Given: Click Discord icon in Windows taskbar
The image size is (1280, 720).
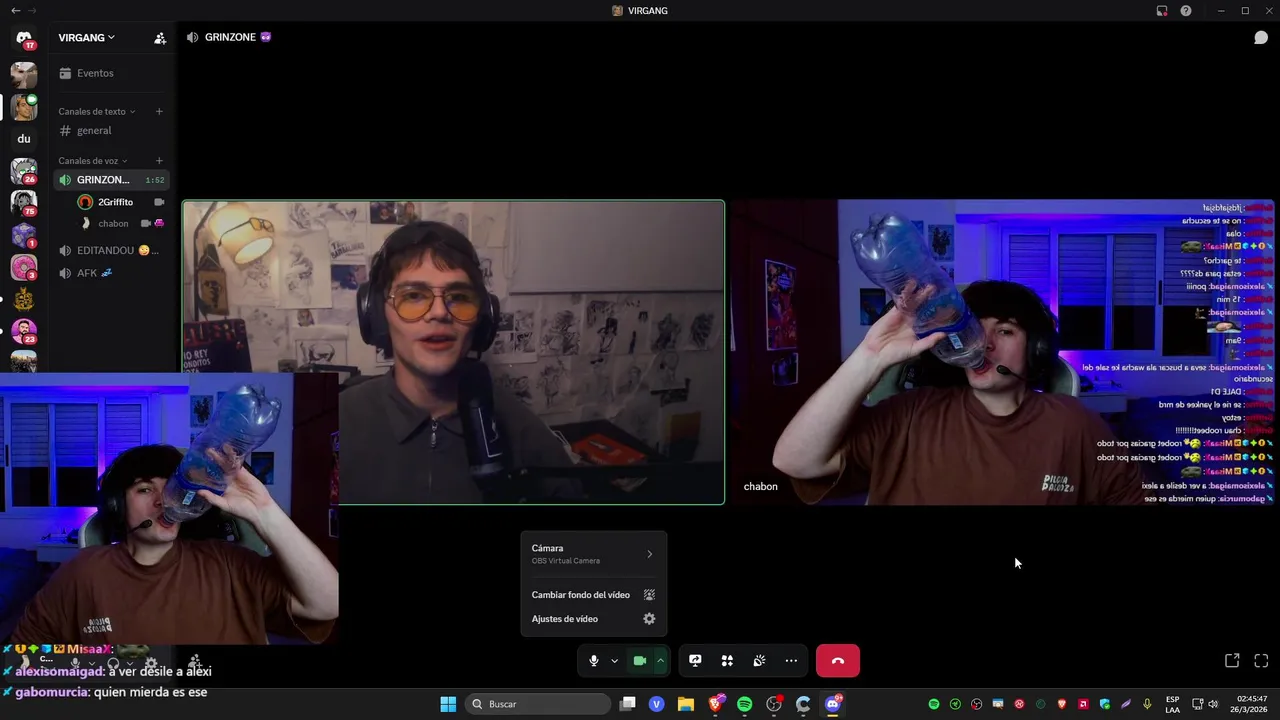Looking at the screenshot, I should [x=832, y=704].
